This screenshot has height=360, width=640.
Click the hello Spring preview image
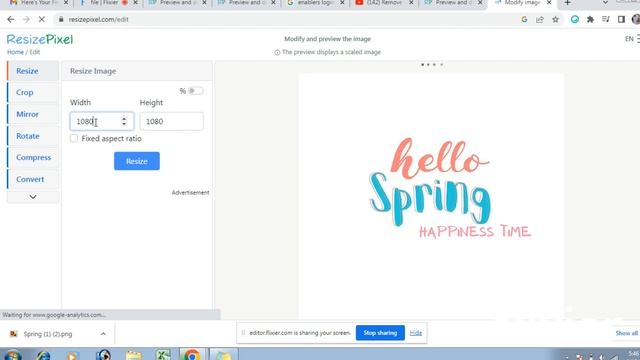coord(431,196)
